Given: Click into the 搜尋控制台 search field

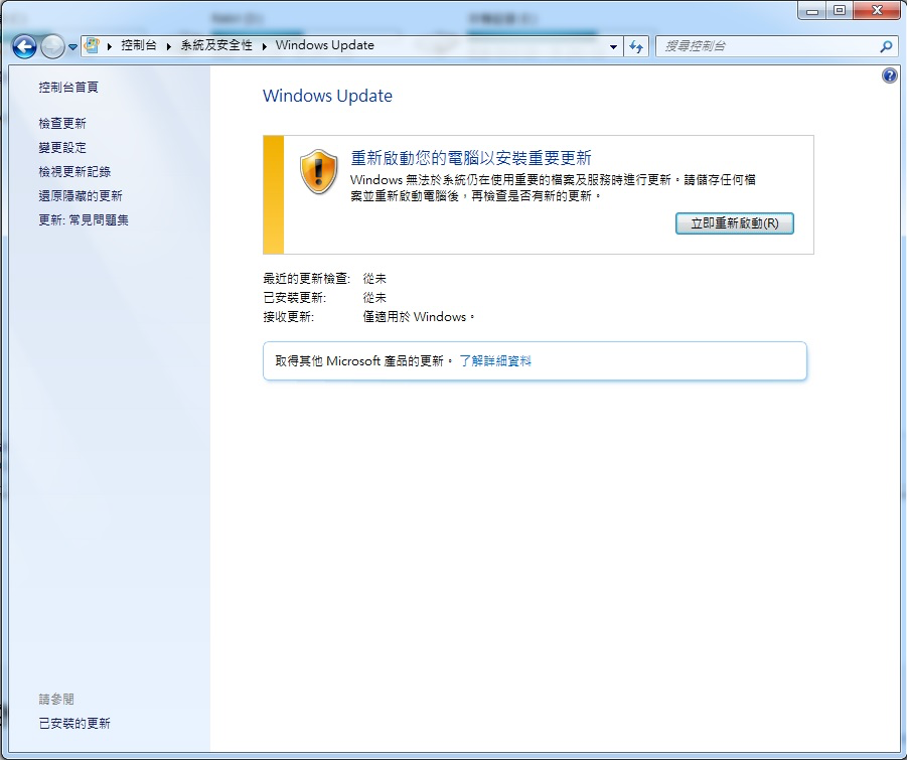Looking at the screenshot, I should tap(767, 46).
